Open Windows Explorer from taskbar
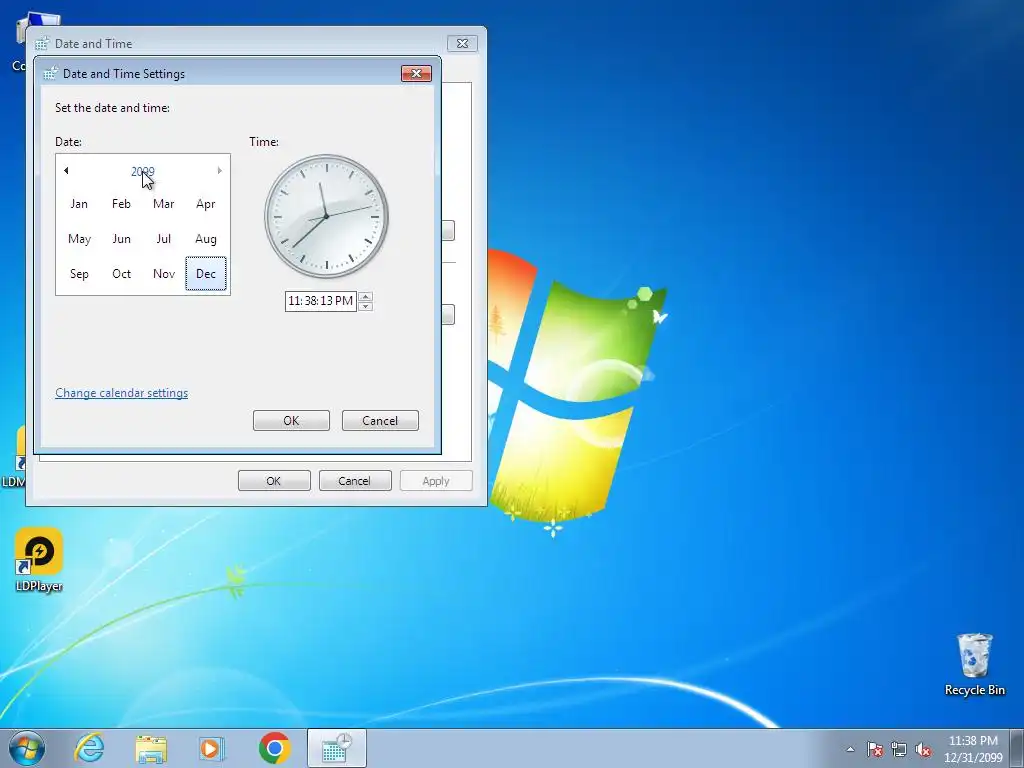 151,748
